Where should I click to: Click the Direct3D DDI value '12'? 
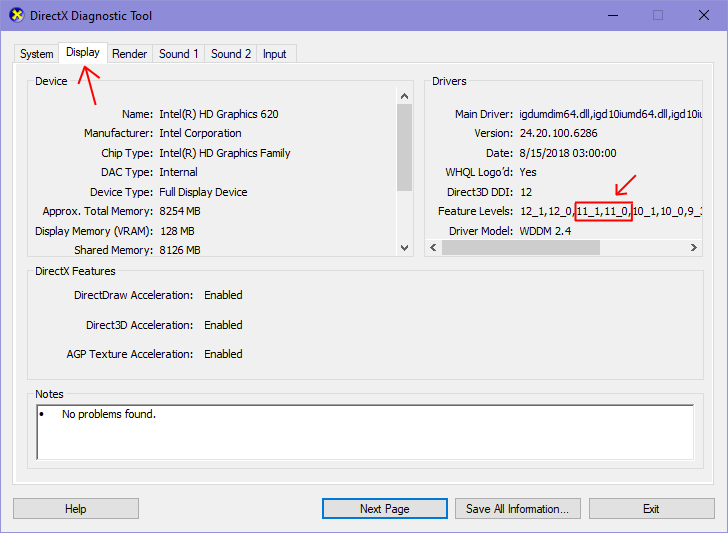526,192
